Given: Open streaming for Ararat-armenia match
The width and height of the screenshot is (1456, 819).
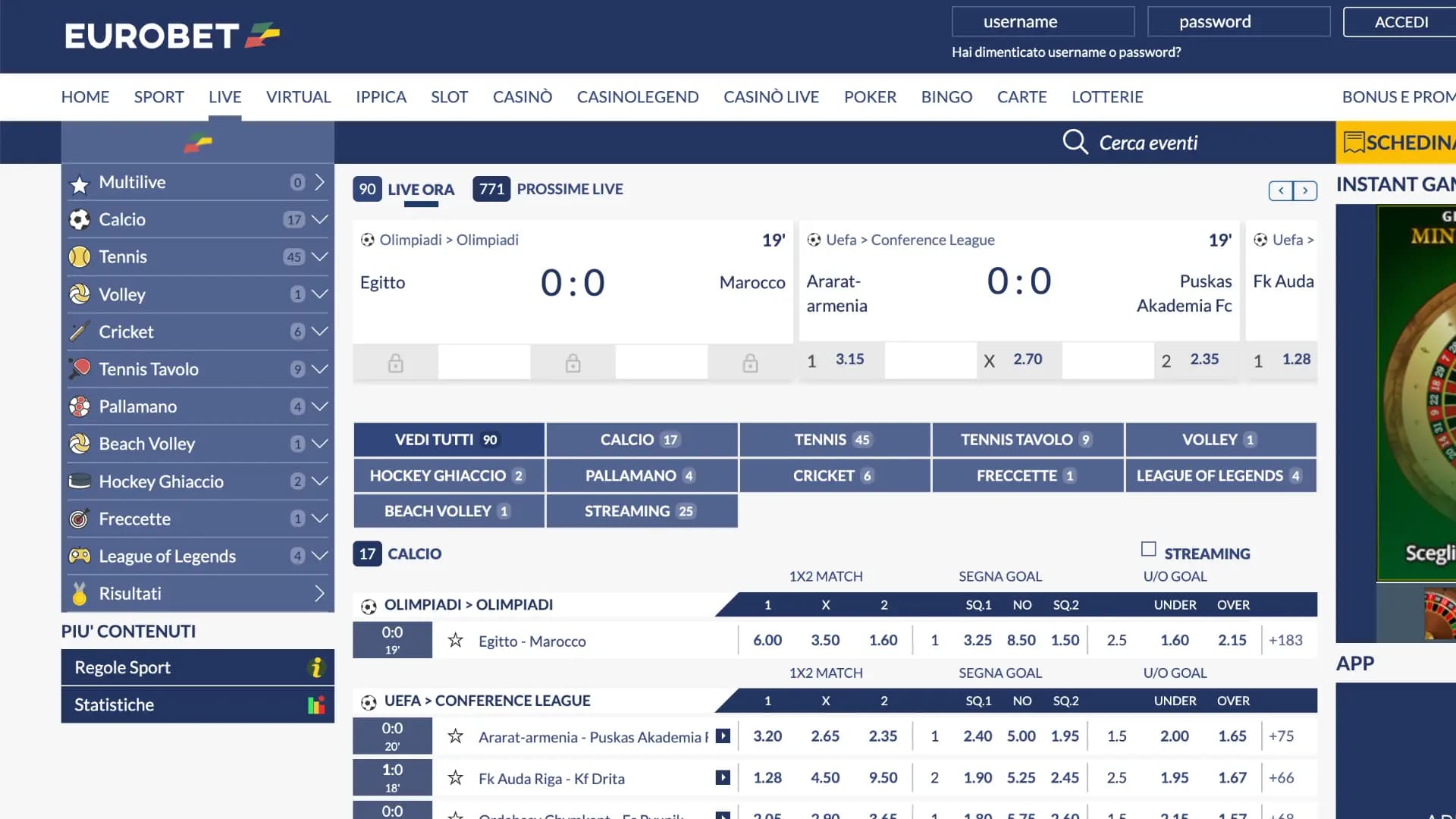Looking at the screenshot, I should [x=723, y=736].
